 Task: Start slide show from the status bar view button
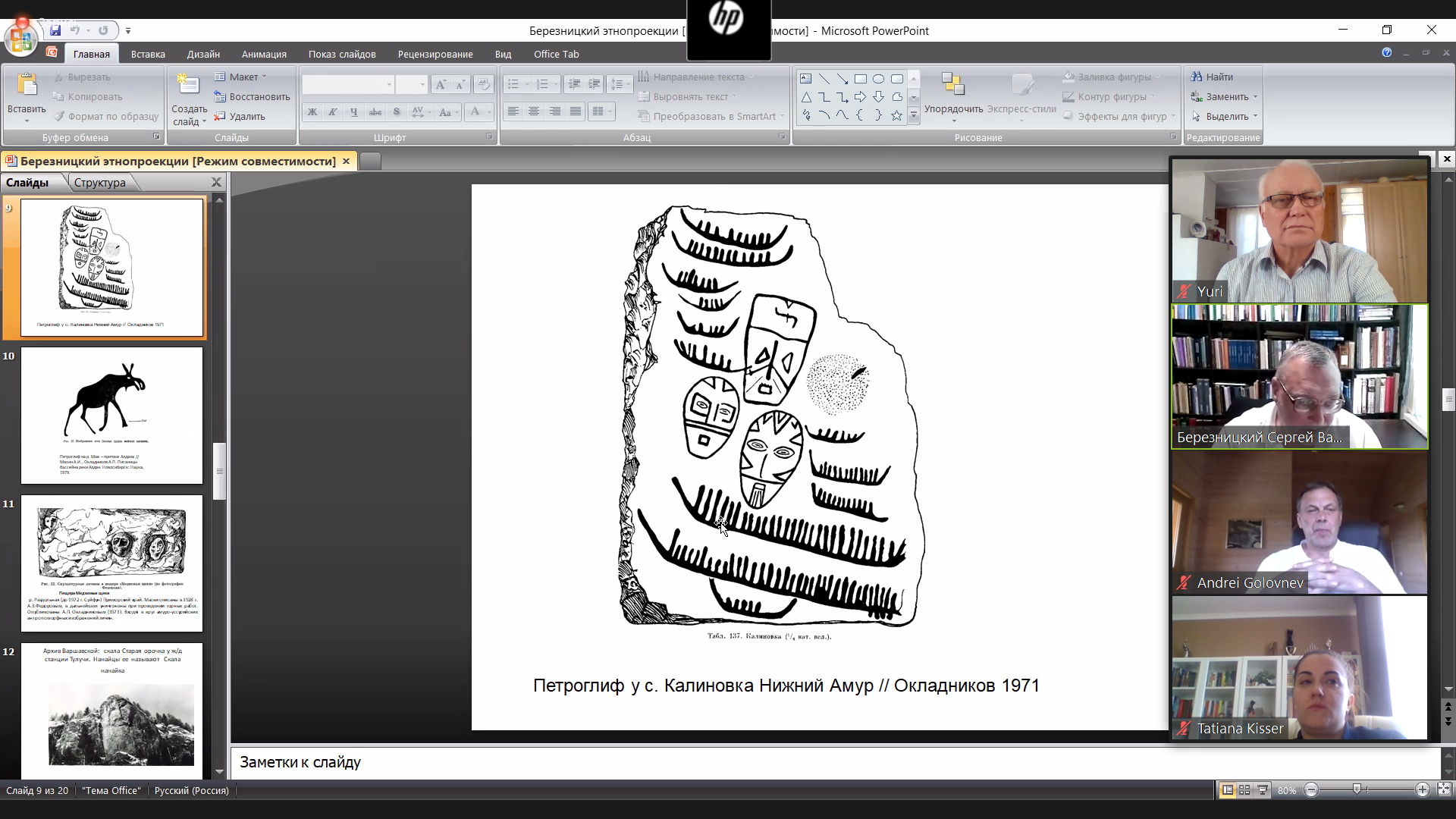pos(1263,790)
